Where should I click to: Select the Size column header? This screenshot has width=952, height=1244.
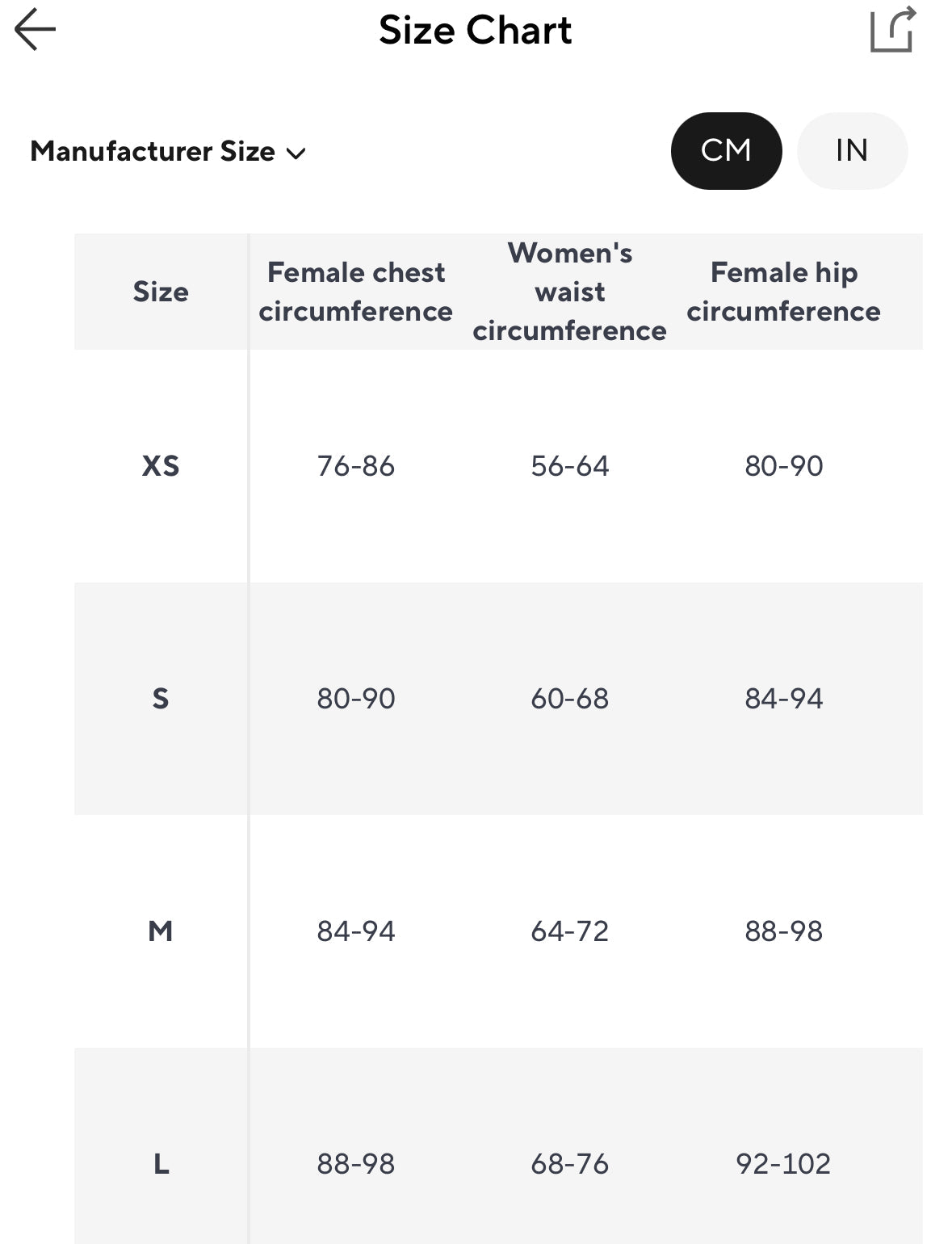click(x=161, y=292)
